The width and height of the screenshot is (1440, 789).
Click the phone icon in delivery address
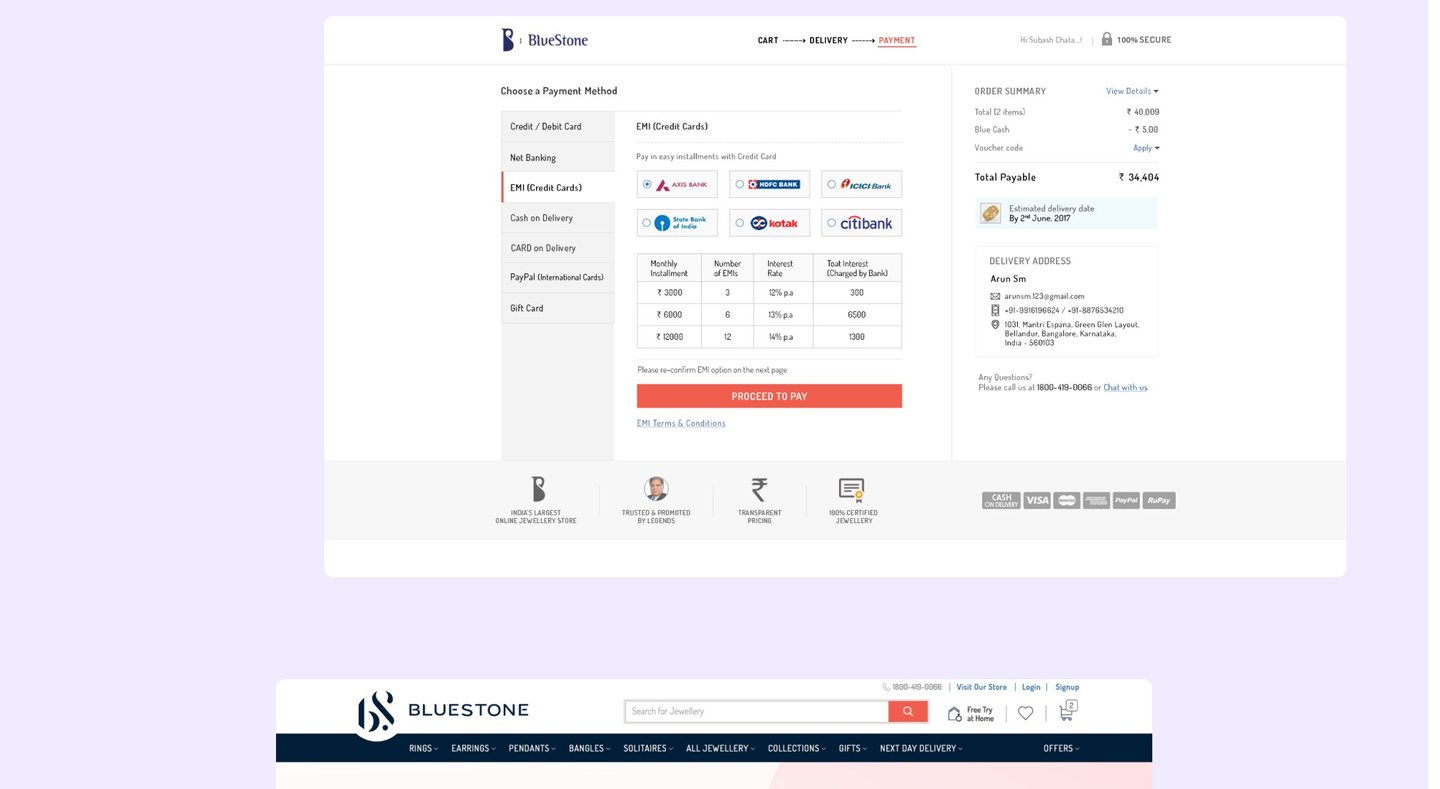click(x=995, y=310)
